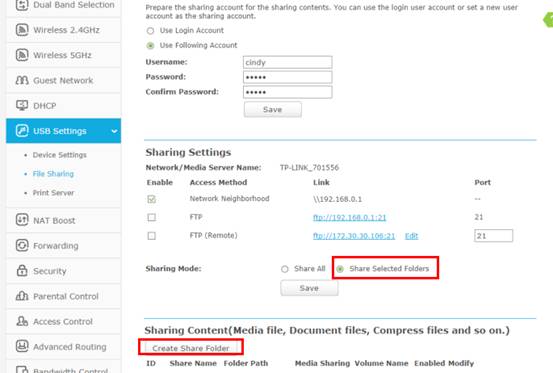The height and width of the screenshot is (373, 553).
Task: Open NAT Boost menu label
Action: (x=54, y=221)
